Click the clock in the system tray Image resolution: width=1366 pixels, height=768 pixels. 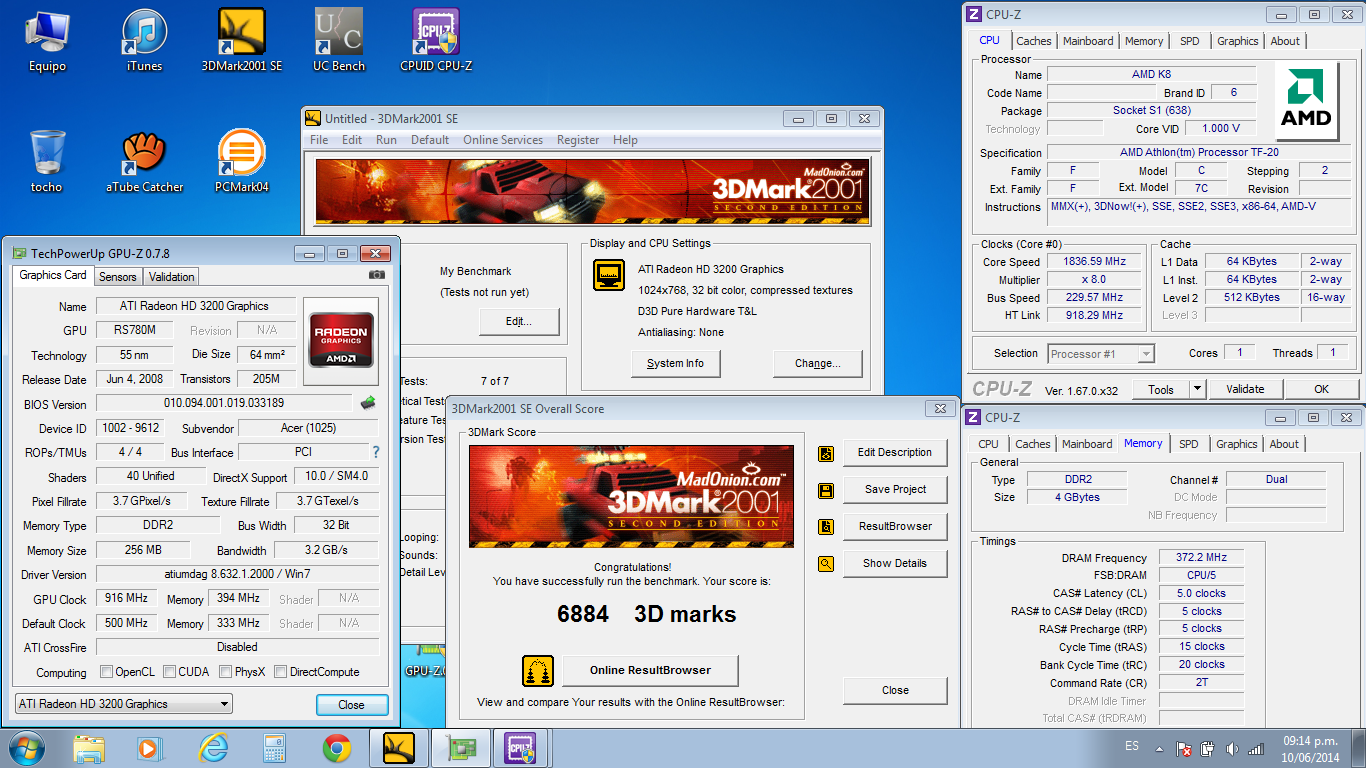(1312, 748)
